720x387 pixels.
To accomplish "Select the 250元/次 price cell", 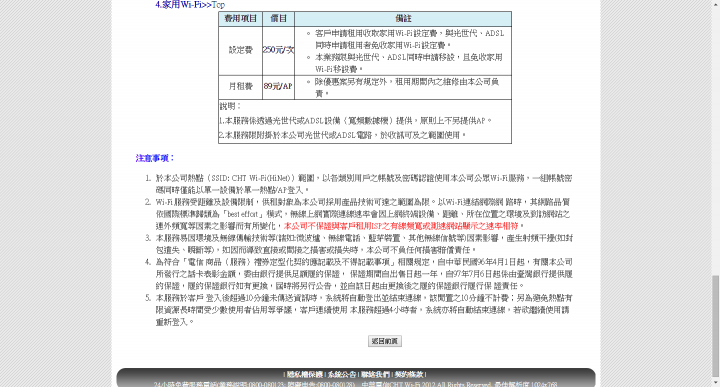I will point(278,50).
